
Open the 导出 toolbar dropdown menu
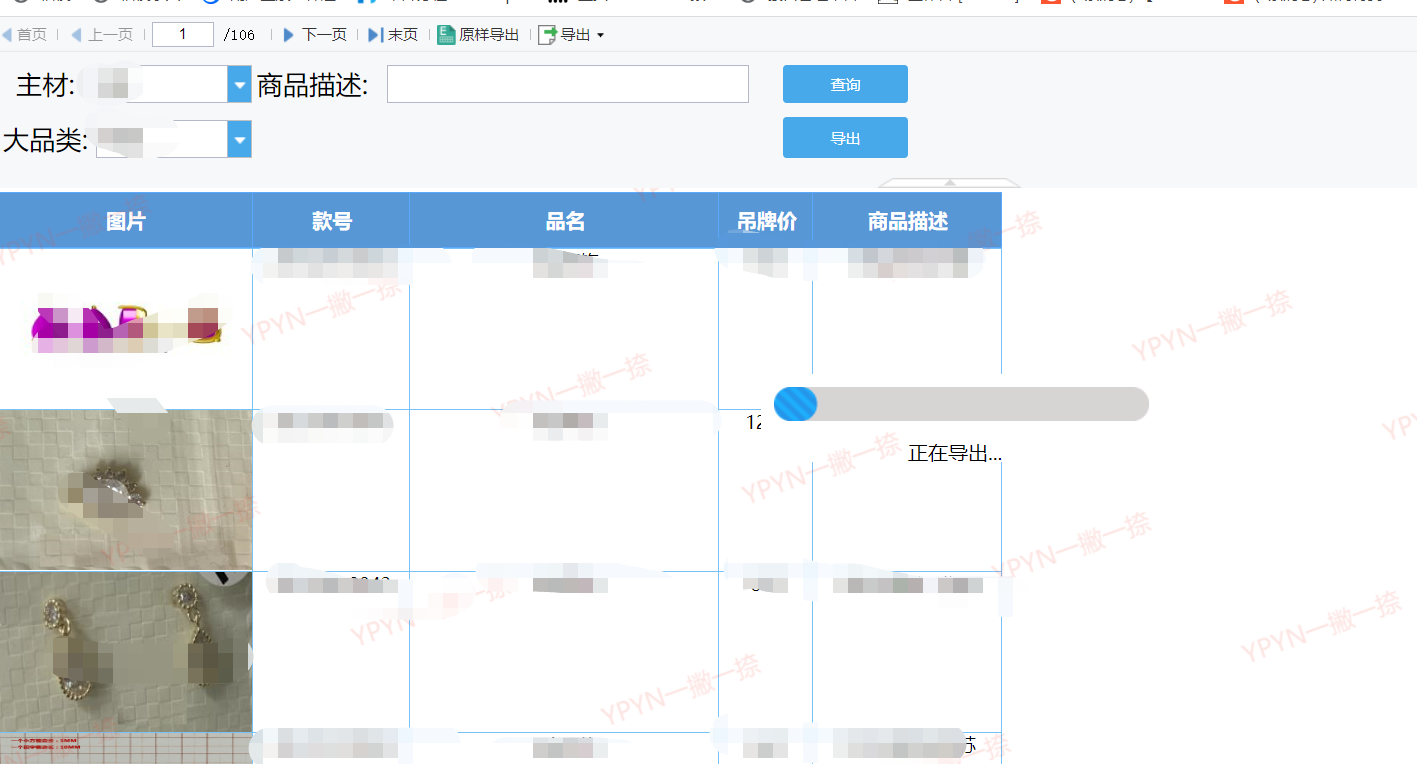click(x=571, y=35)
